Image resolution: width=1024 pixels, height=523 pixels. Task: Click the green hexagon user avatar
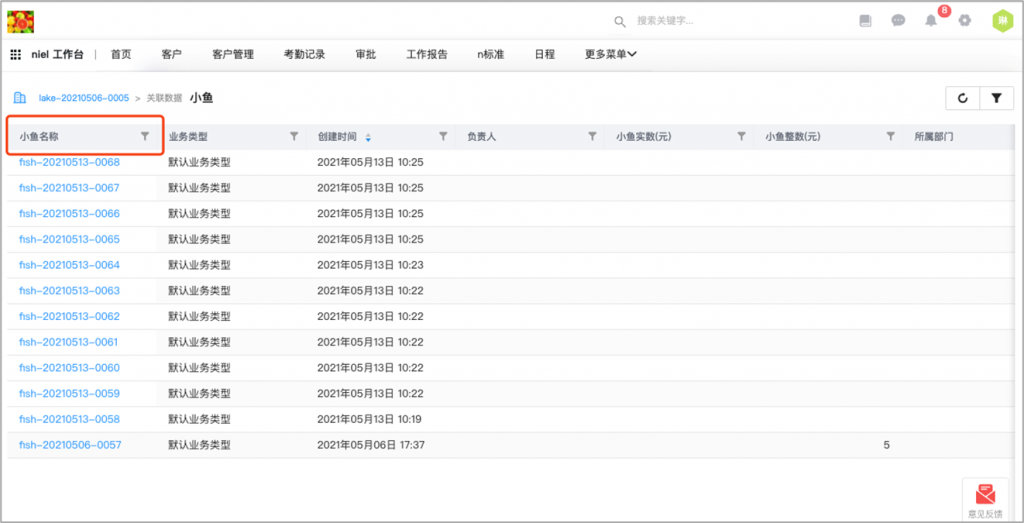[1002, 20]
